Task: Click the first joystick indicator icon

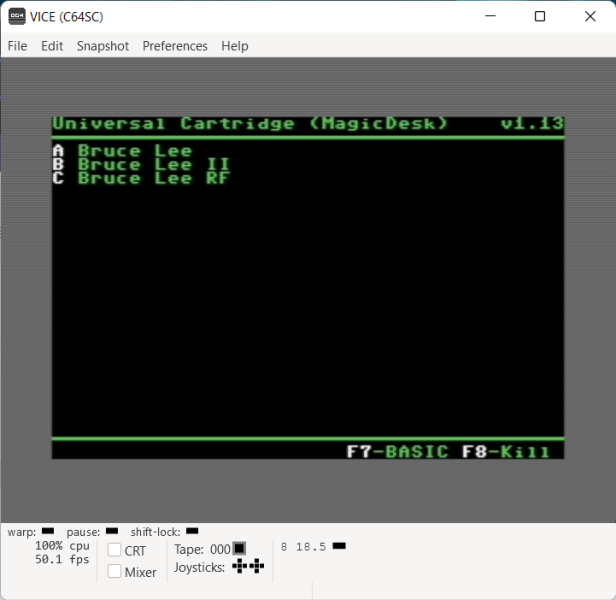Action: coord(240,566)
